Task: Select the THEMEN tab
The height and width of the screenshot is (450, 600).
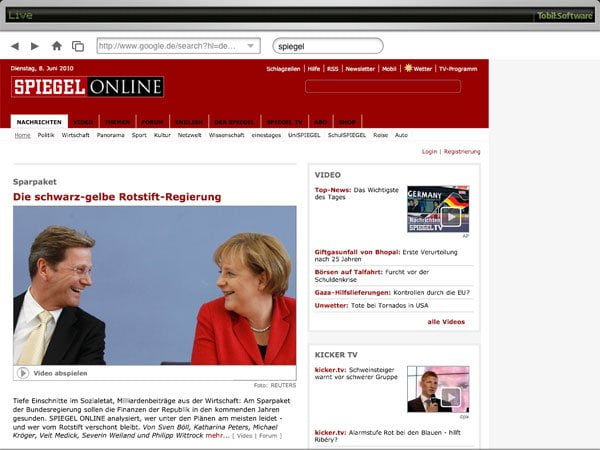Action: pos(117,122)
